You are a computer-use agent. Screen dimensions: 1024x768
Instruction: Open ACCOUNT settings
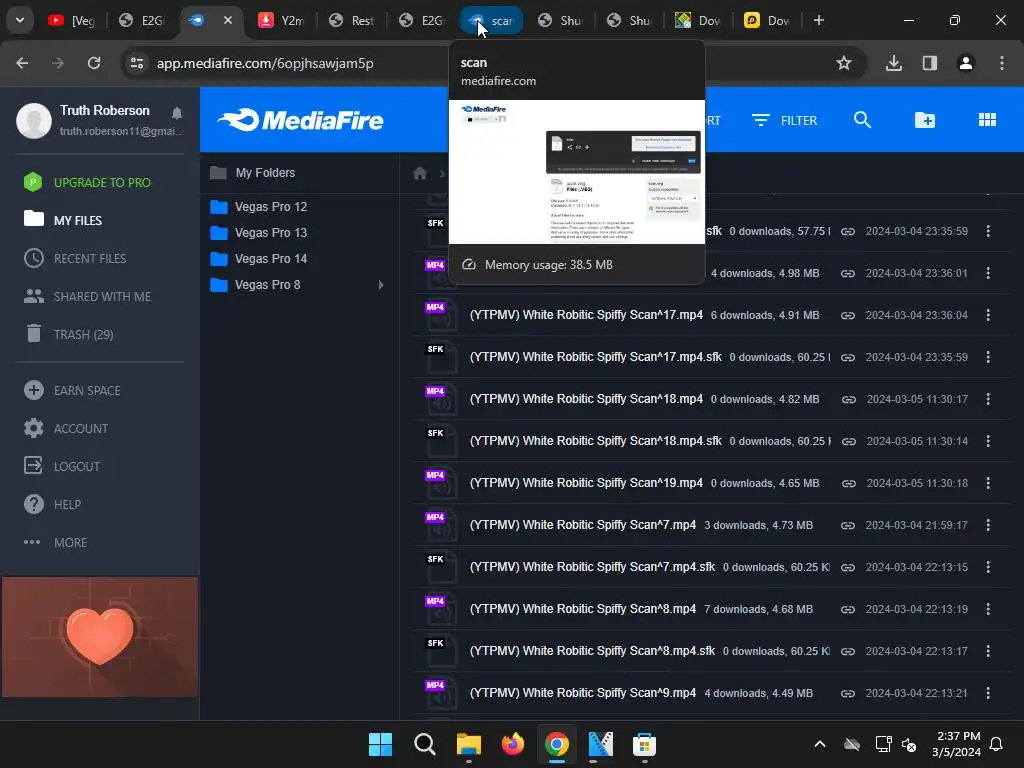tap(66, 428)
